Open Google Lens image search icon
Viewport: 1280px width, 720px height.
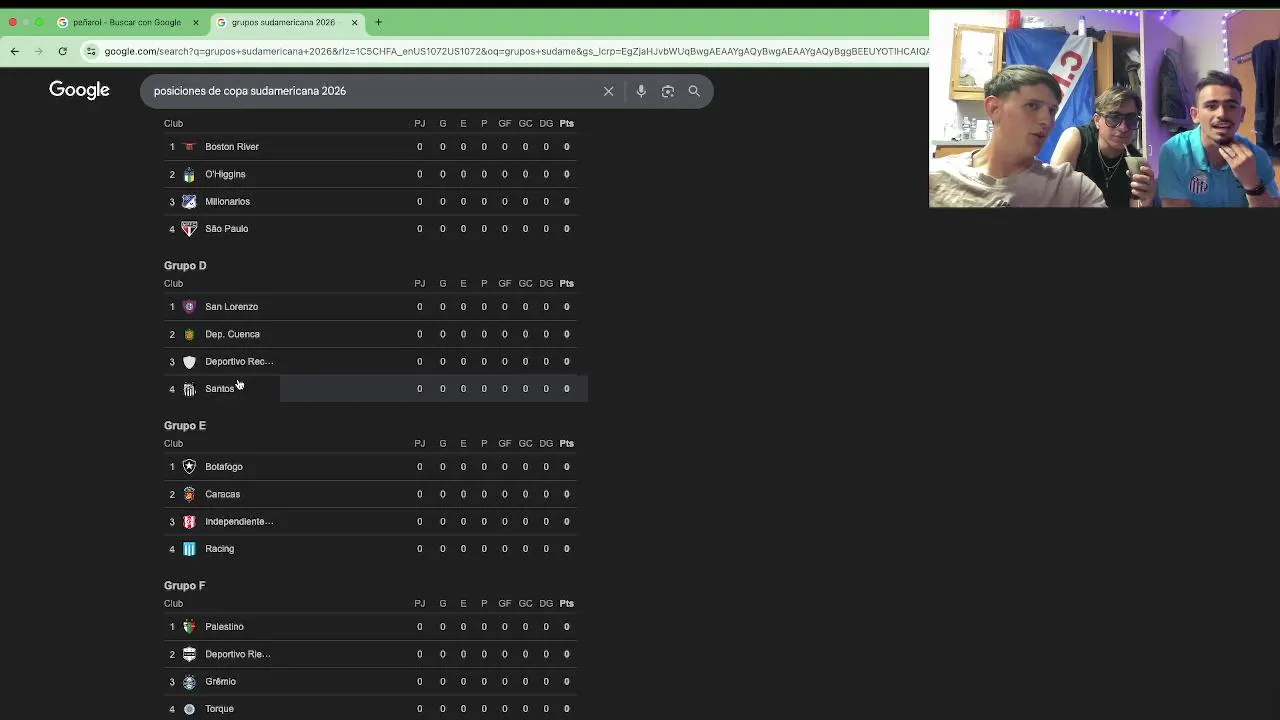pos(668,91)
